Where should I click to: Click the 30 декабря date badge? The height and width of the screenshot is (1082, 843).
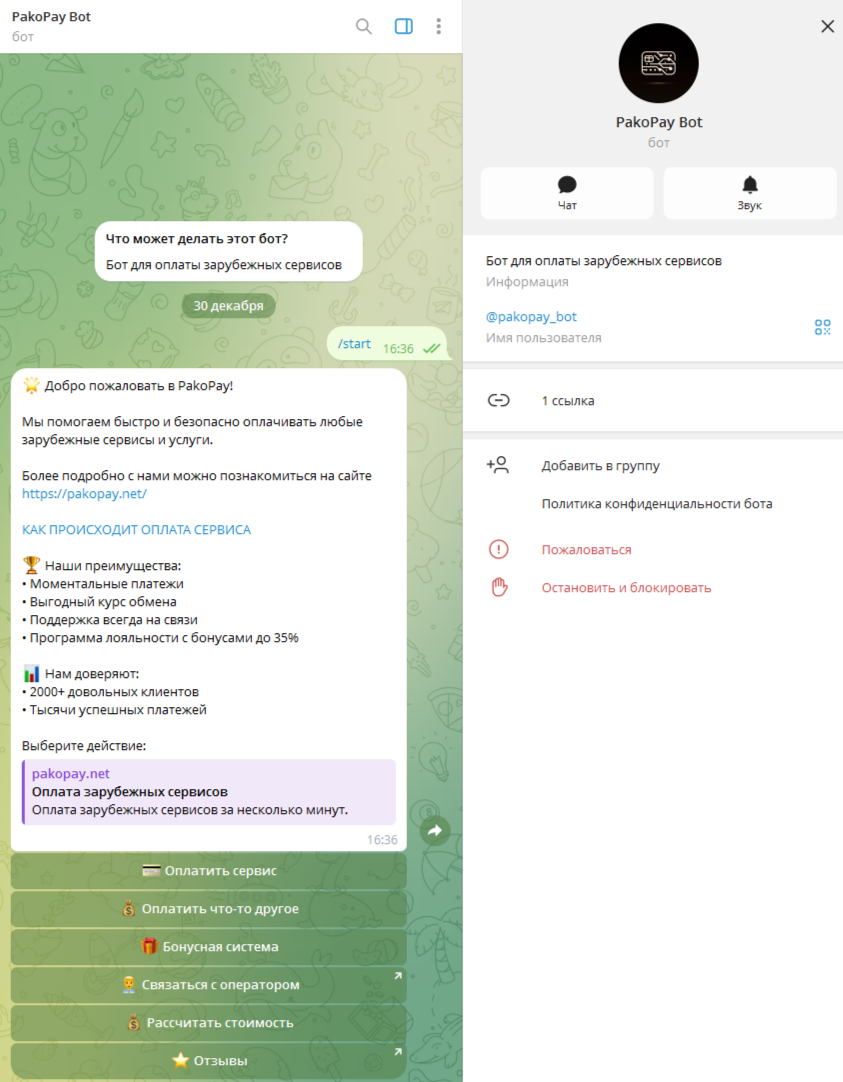point(228,306)
